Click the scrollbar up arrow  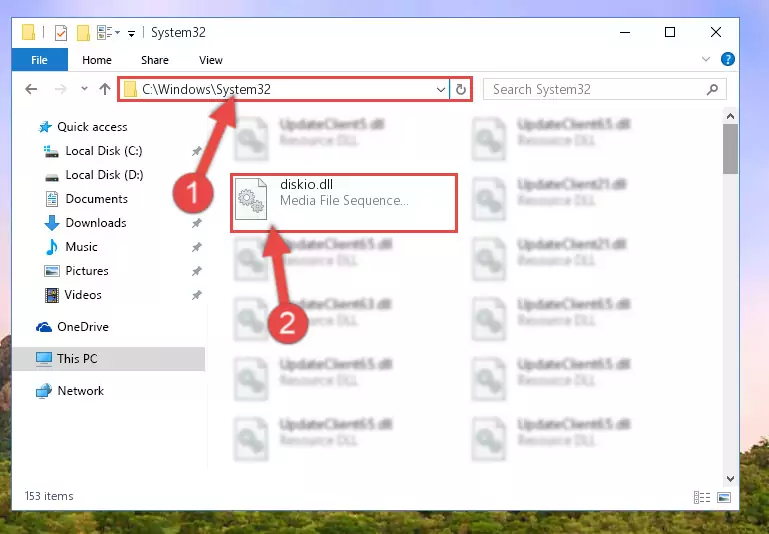click(730, 116)
